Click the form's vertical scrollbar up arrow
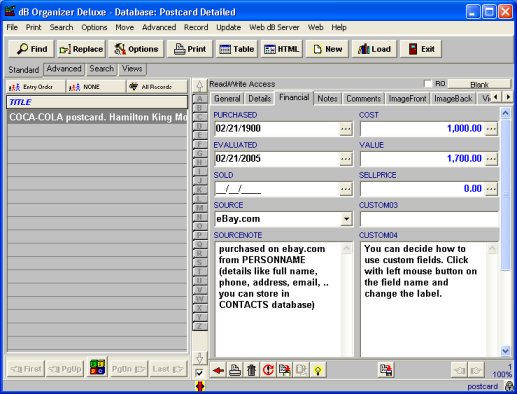Image resolution: width=517 pixels, height=394 pixels. tap(505, 113)
